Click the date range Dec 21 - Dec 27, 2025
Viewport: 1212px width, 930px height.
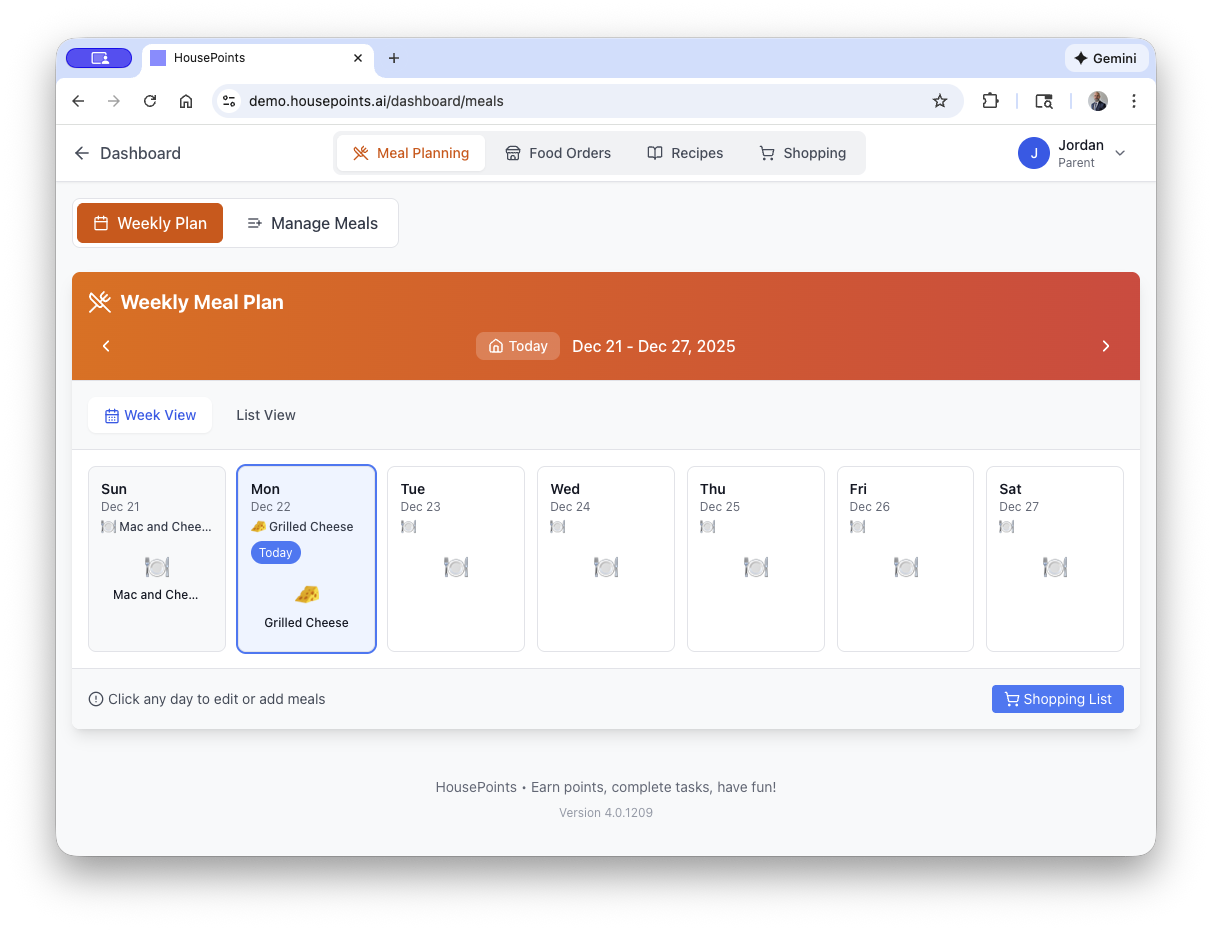click(654, 346)
